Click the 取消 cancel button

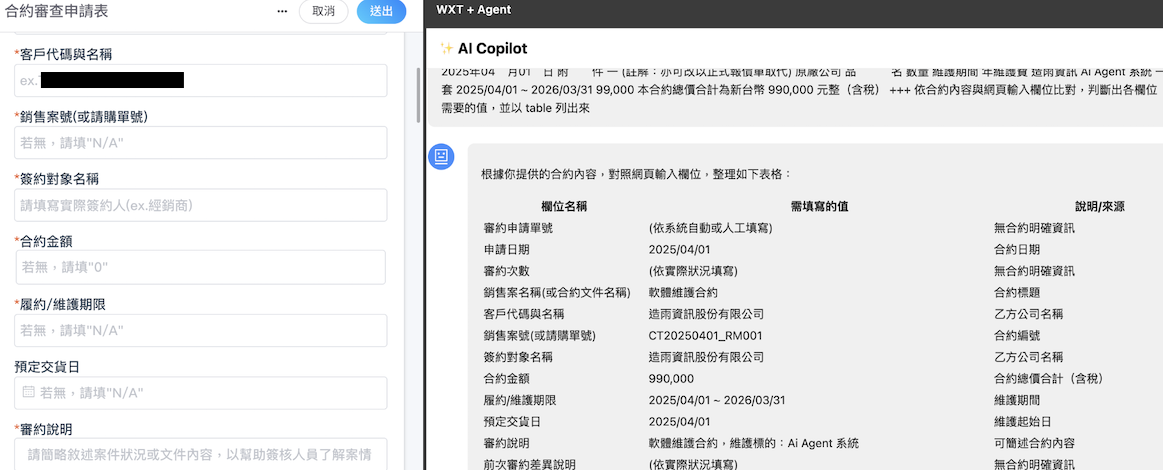point(323,11)
